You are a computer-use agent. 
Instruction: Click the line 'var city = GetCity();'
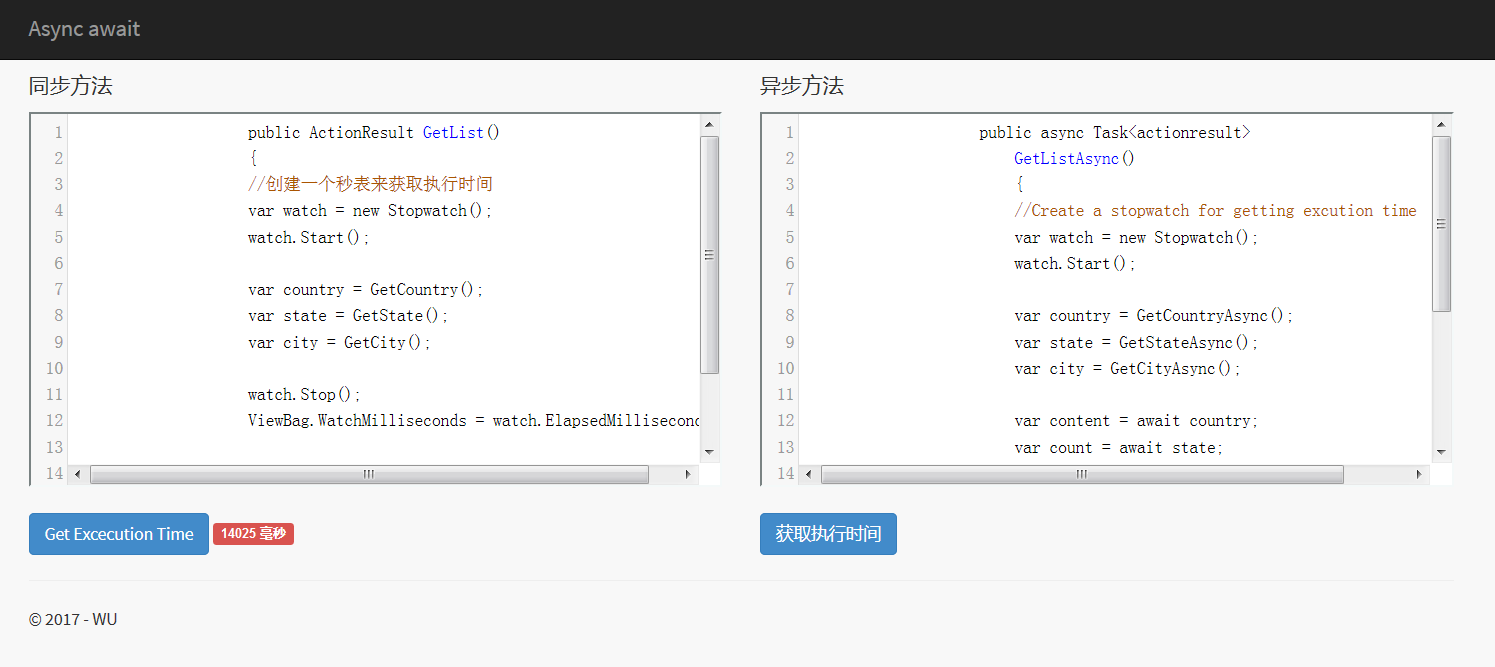point(340,342)
